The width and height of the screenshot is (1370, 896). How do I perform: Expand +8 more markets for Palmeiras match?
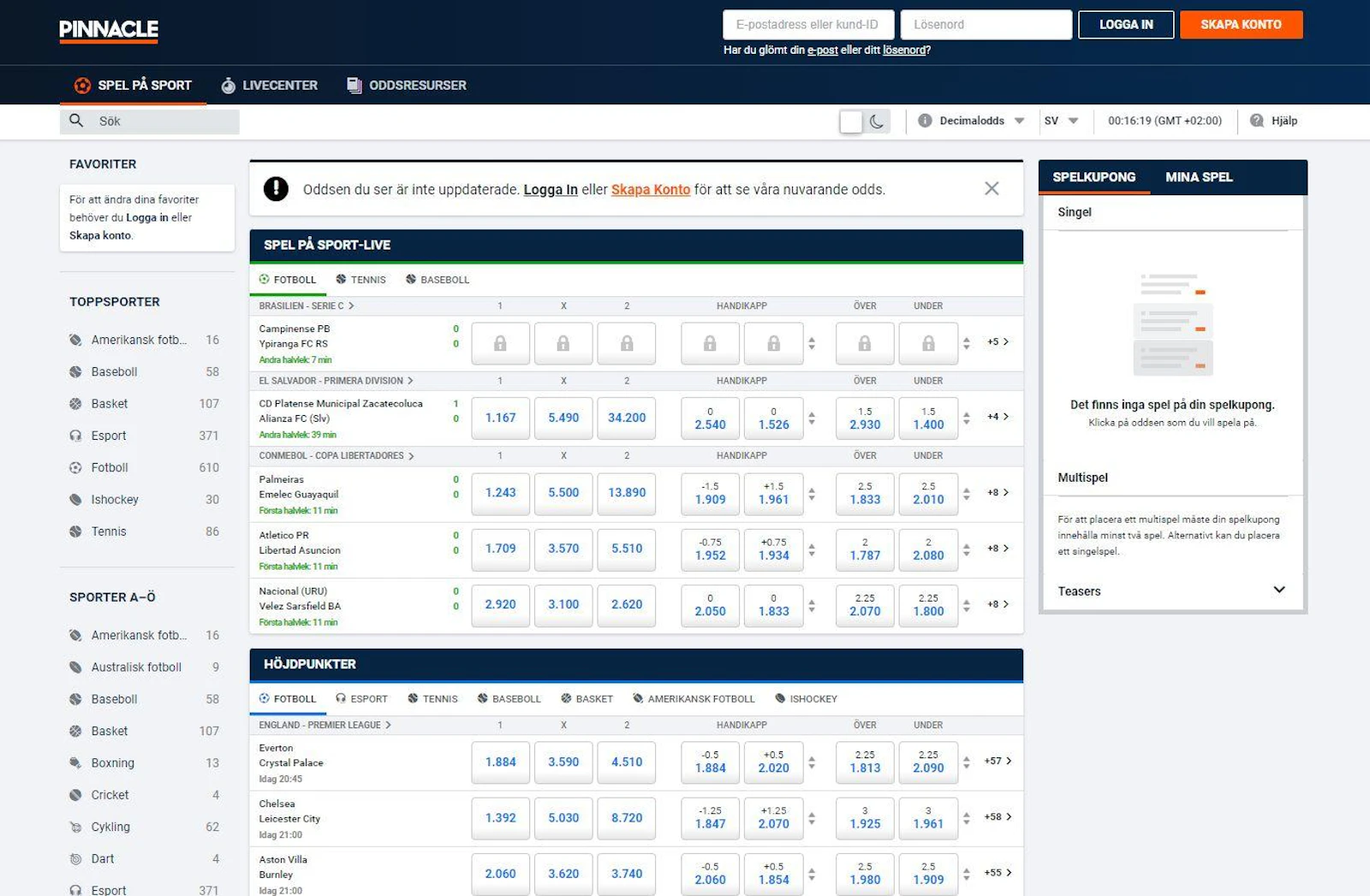tap(998, 493)
